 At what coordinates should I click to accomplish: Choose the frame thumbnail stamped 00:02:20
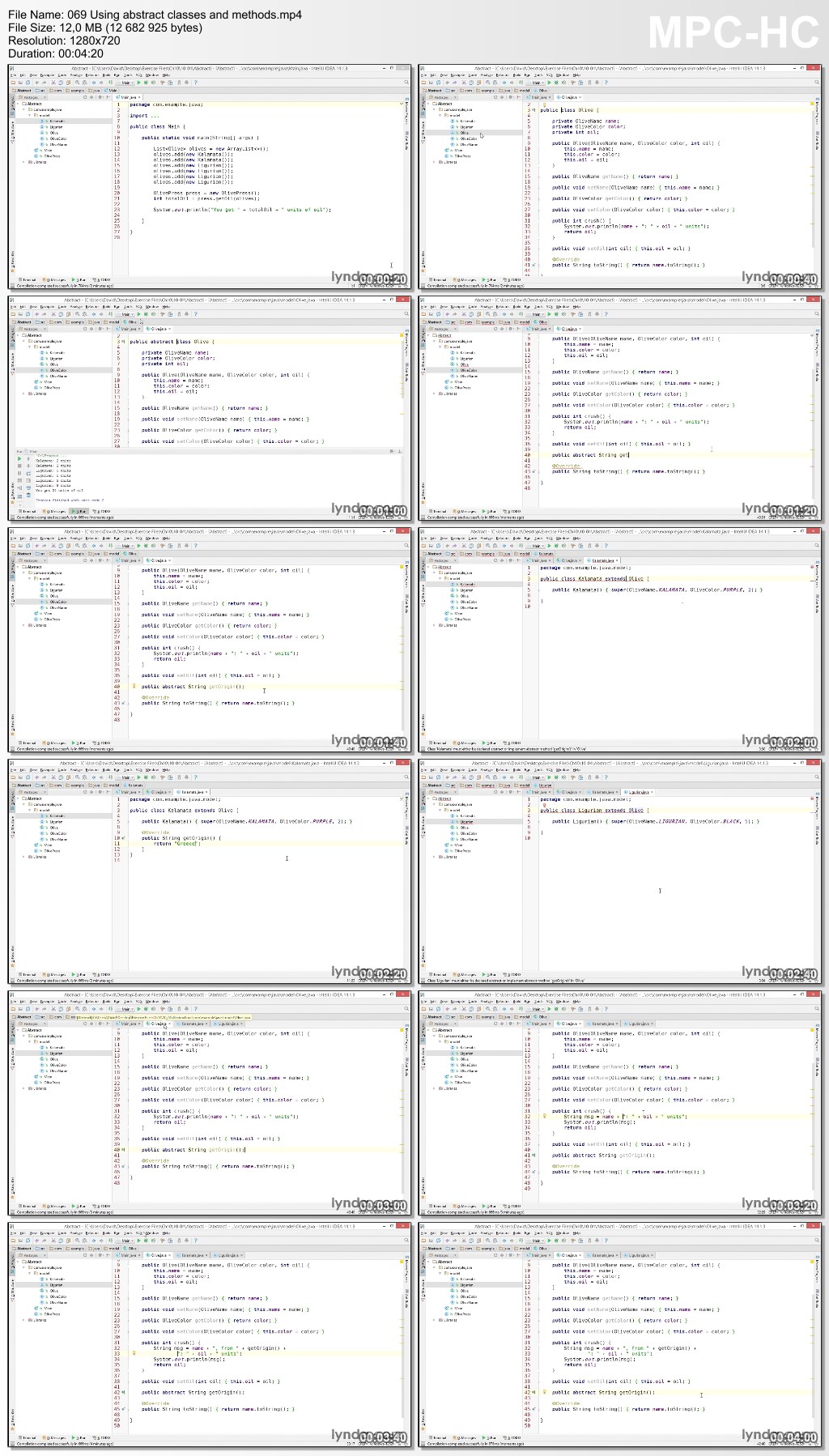[x=210, y=871]
